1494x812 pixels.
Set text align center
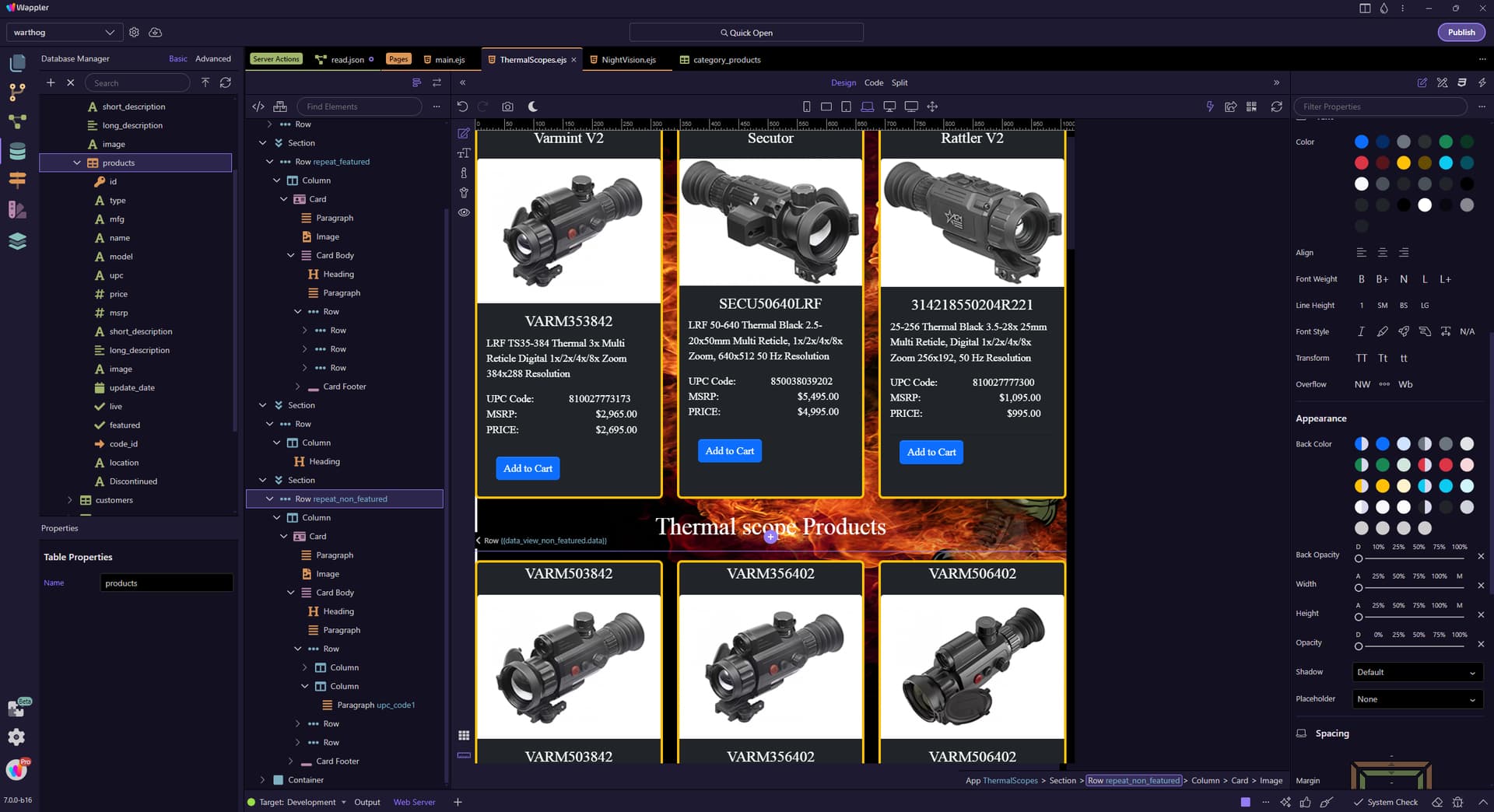coord(1382,252)
